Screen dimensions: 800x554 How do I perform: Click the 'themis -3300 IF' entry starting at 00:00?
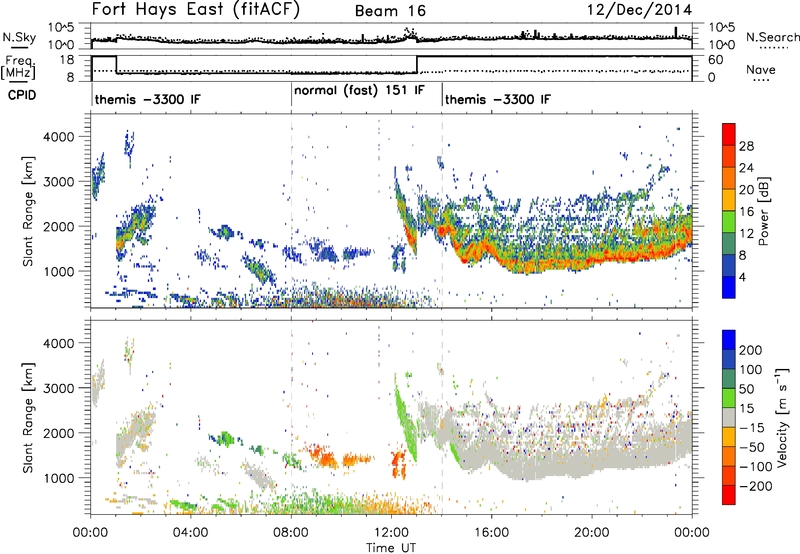(x=147, y=99)
